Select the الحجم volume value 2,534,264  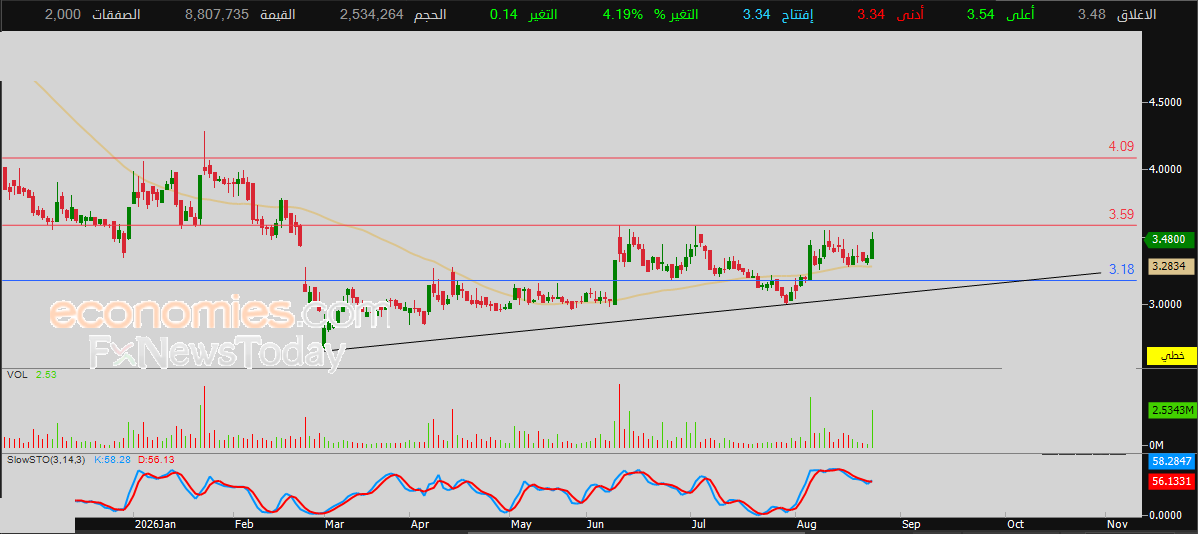click(x=371, y=15)
